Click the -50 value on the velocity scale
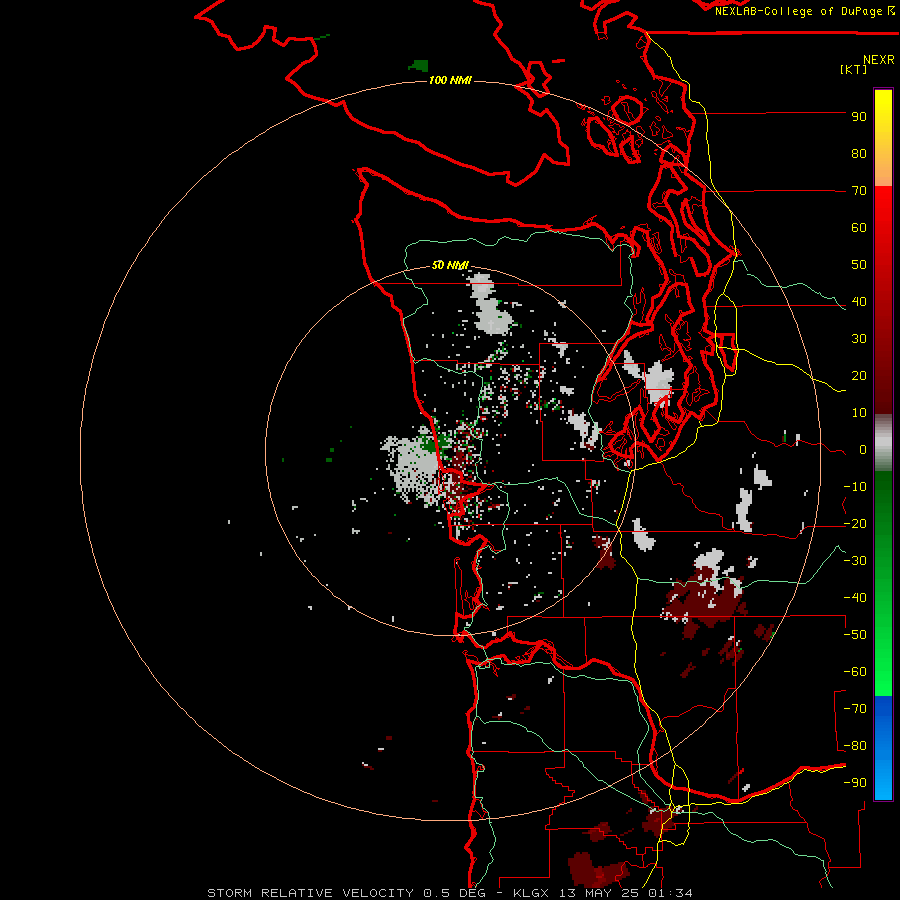 pos(855,635)
